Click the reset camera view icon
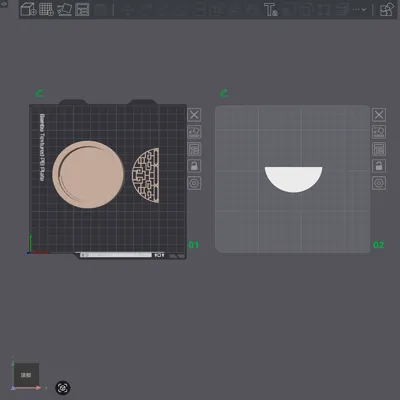The height and width of the screenshot is (400, 400). (63, 388)
